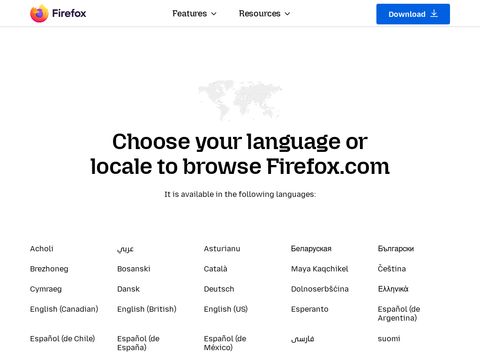Select English (Canadian)
Screen dimensions: 480x360
pyautogui.click(x=64, y=309)
